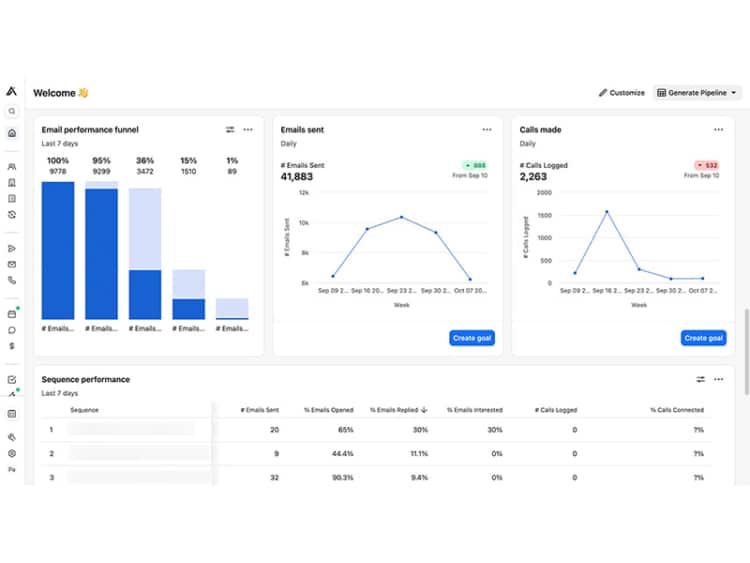This screenshot has height=563, width=750.
Task: Open filter settings for Sequence performance
Action: (x=700, y=379)
